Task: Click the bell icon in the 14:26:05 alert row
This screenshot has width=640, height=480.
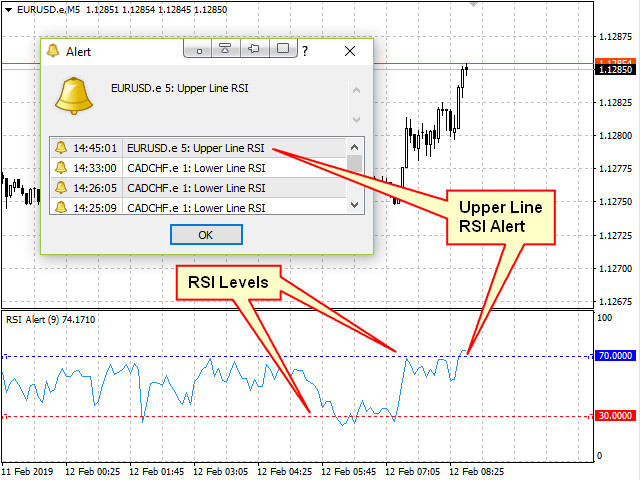Action: pos(61,187)
